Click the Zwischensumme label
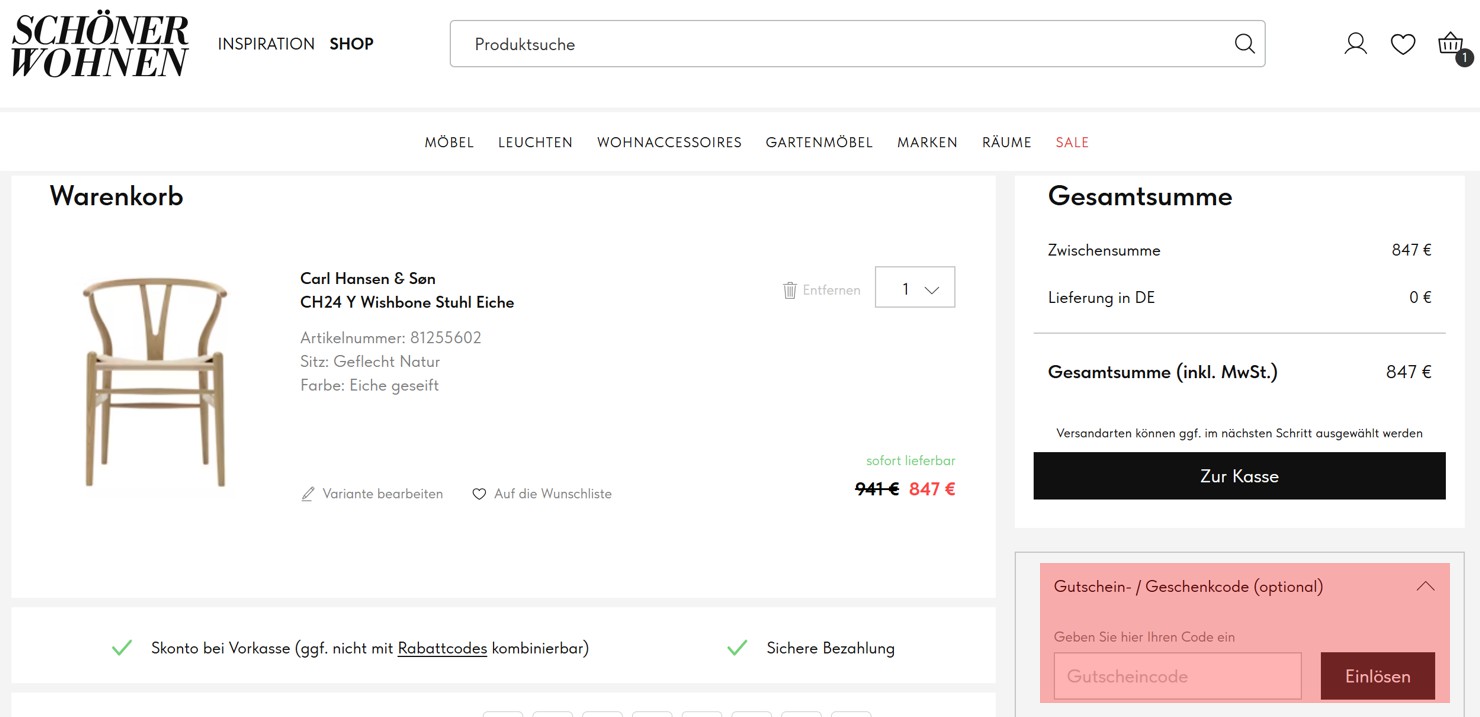 tap(1104, 250)
